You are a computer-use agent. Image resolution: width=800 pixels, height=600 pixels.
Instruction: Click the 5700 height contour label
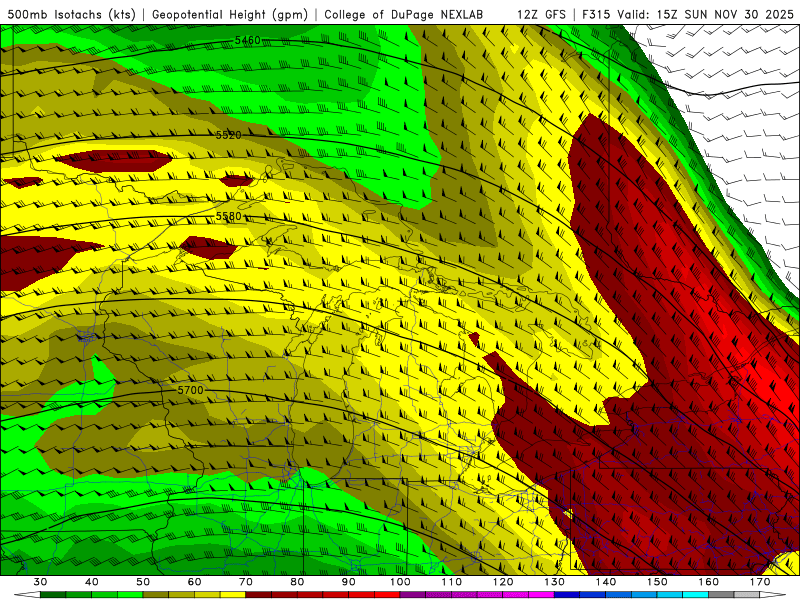190,390
